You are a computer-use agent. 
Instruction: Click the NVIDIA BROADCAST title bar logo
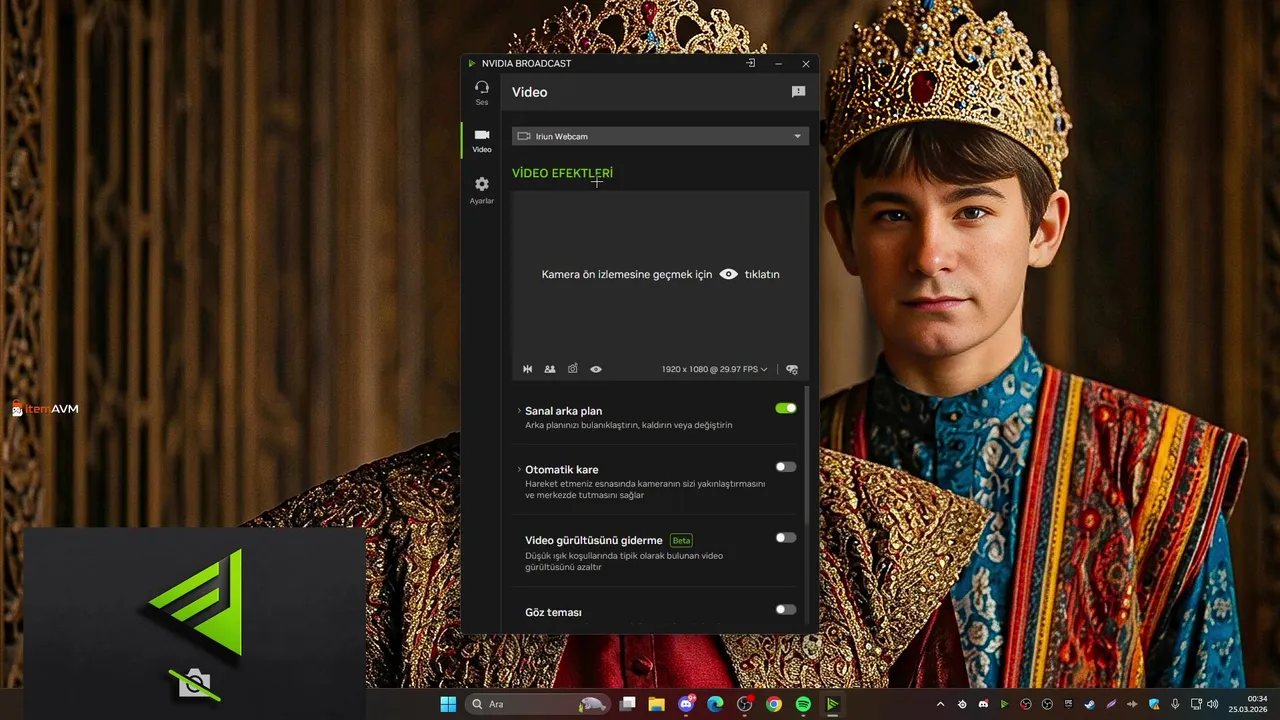click(x=472, y=63)
